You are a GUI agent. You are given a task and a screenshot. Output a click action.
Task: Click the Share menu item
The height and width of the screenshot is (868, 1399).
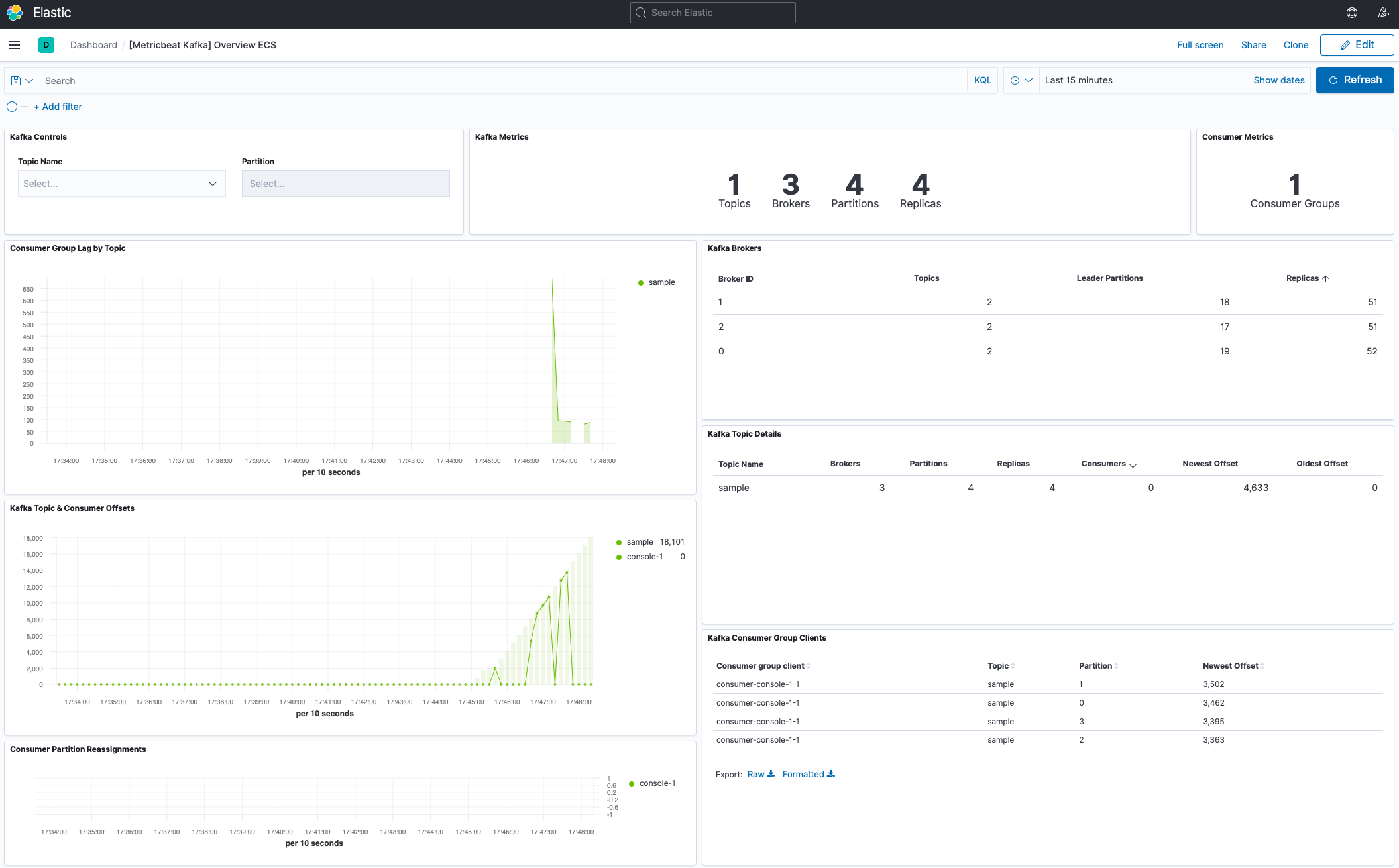(1253, 45)
